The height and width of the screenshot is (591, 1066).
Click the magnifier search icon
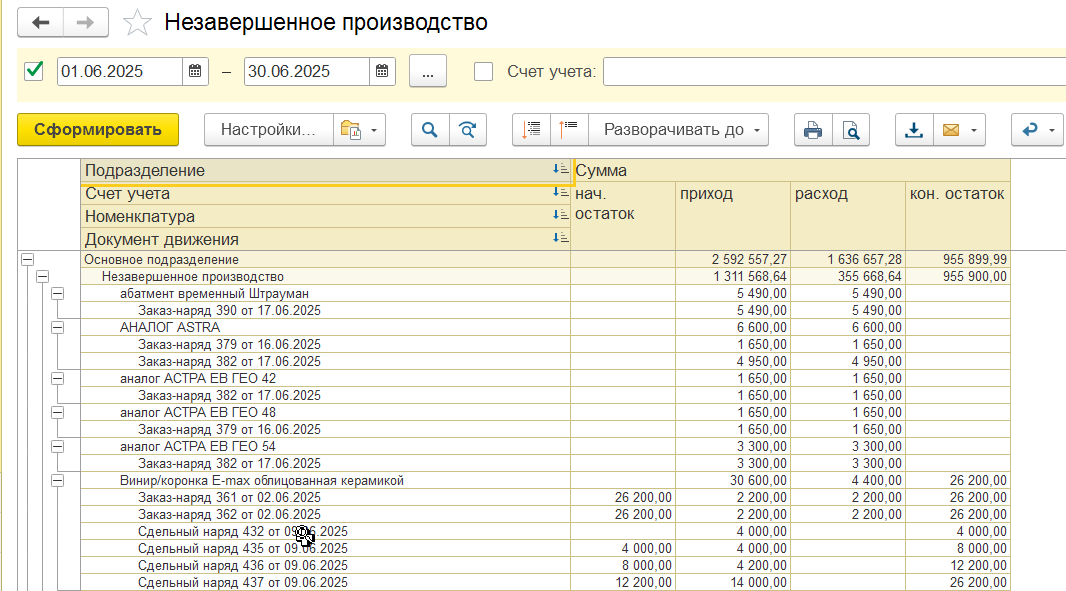pyautogui.click(x=430, y=129)
